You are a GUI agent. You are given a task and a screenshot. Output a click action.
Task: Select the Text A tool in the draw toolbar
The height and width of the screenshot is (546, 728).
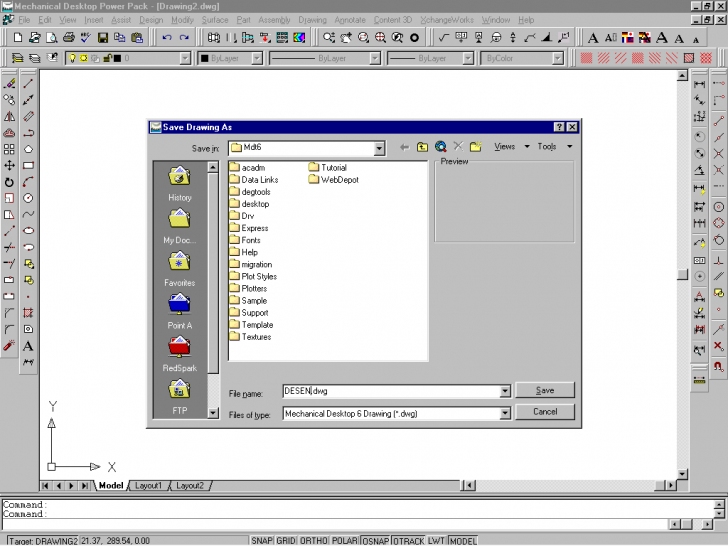pos(28,346)
